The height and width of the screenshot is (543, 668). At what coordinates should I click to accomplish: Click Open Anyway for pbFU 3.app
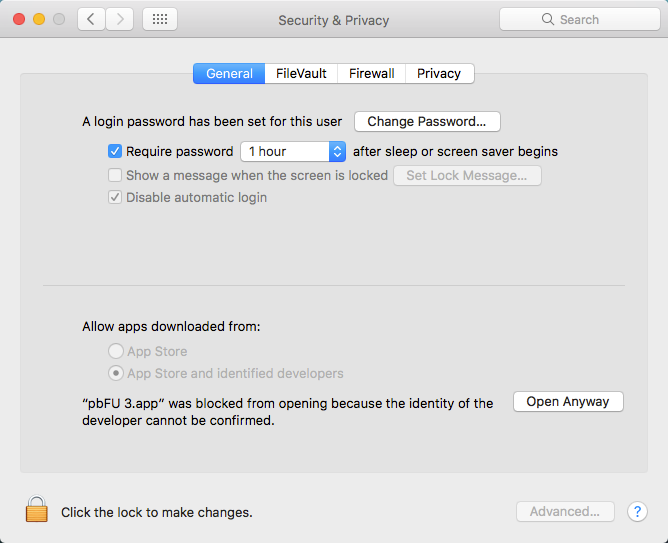[x=568, y=401]
